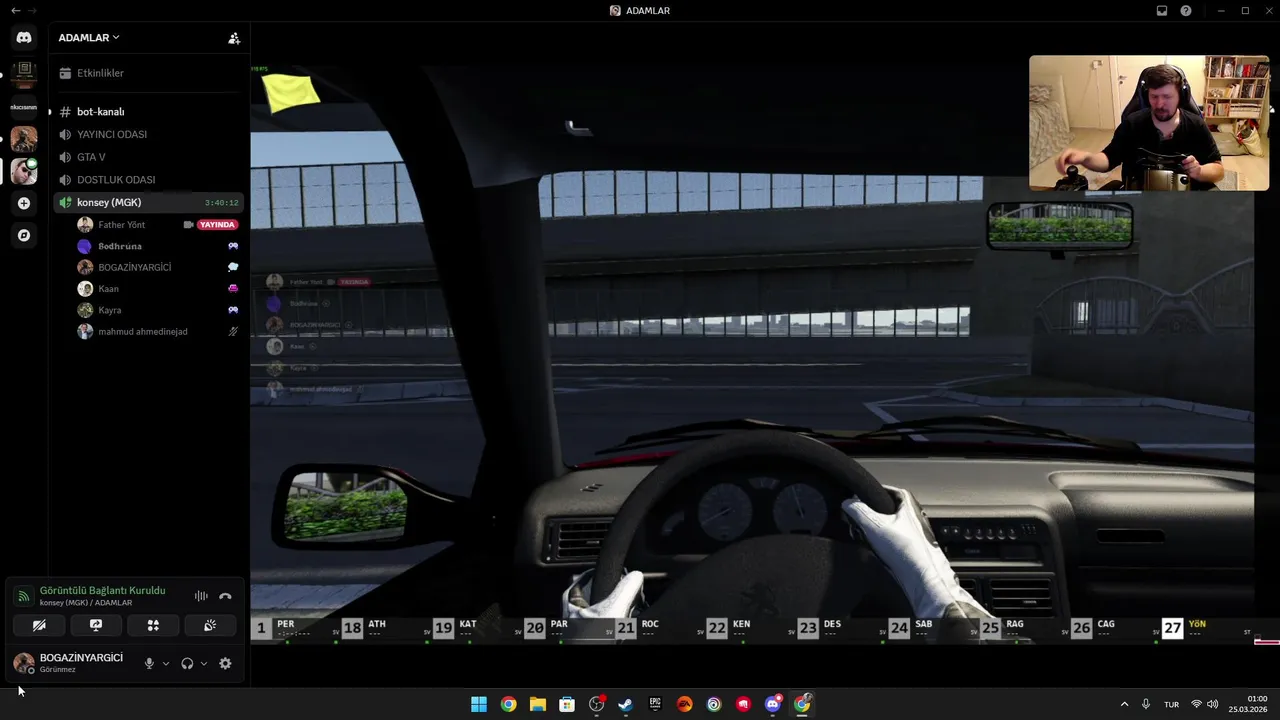Screen dimensions: 1280x720
Task: Open Discord home direct messages
Action: [24, 38]
